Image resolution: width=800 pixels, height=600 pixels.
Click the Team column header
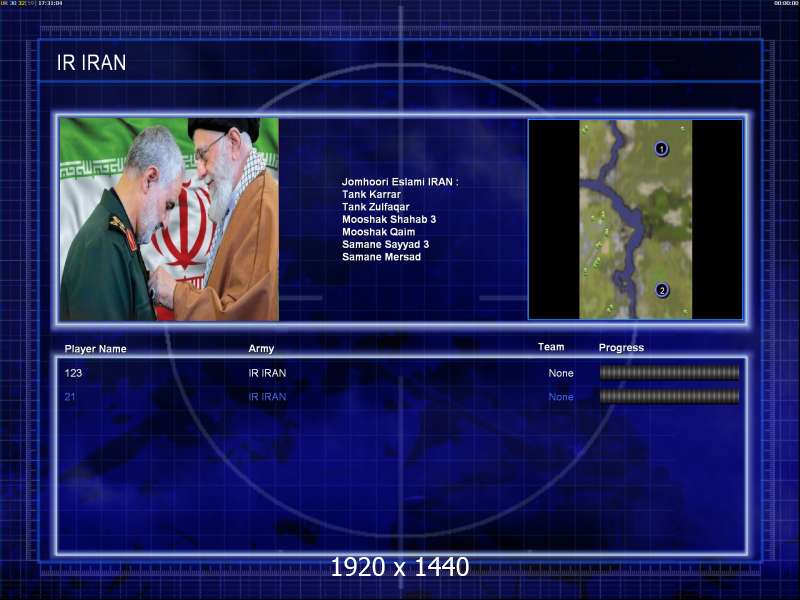551,347
